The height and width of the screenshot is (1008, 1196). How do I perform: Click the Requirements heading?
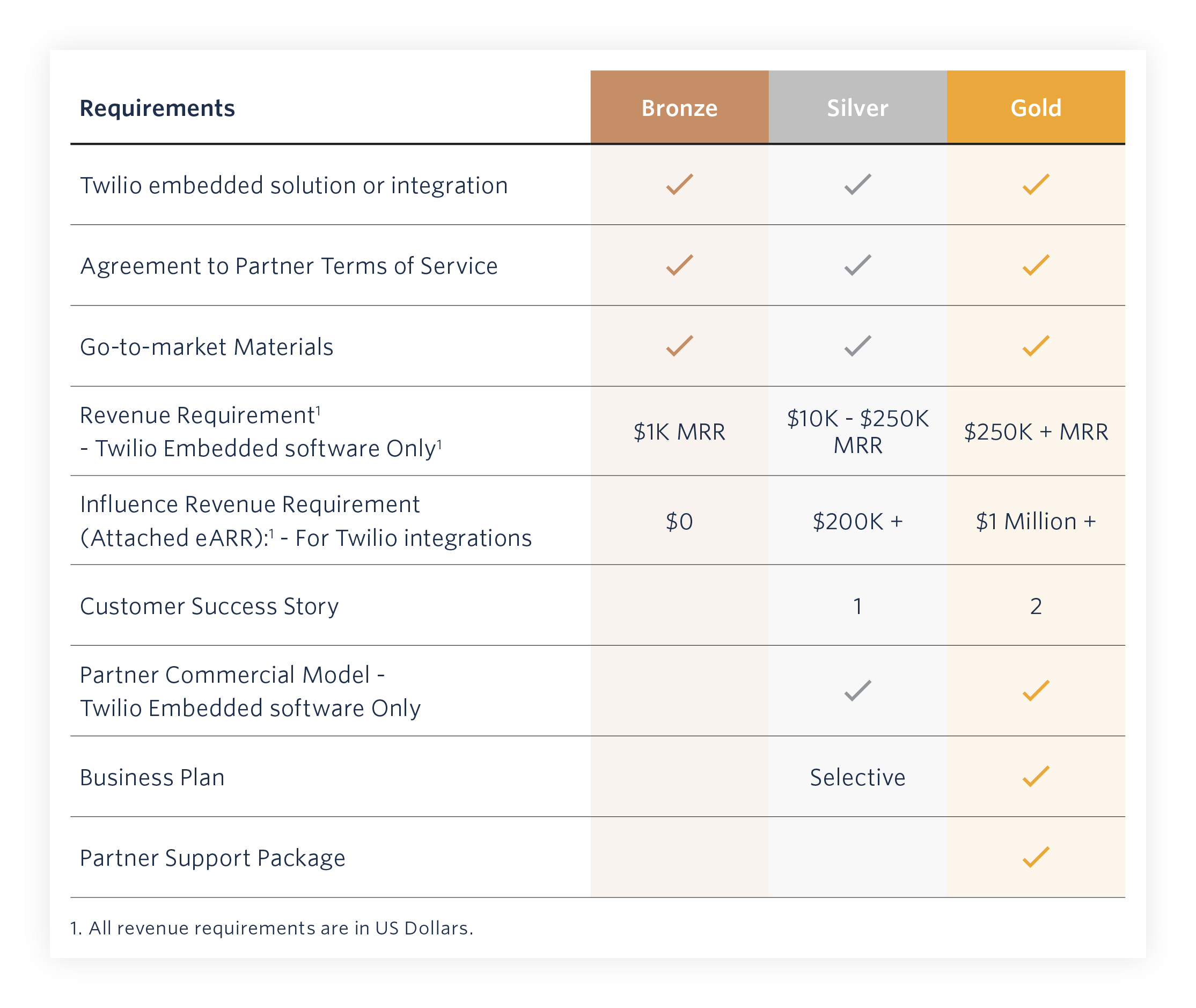pyautogui.click(x=157, y=108)
